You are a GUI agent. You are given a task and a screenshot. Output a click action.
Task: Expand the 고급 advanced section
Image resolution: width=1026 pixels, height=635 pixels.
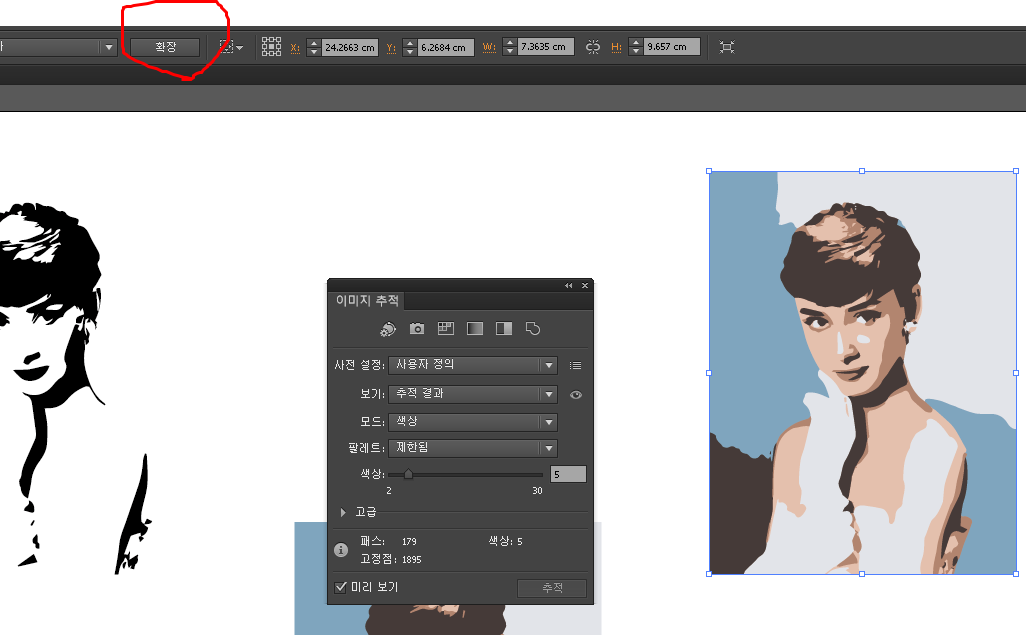pos(343,513)
